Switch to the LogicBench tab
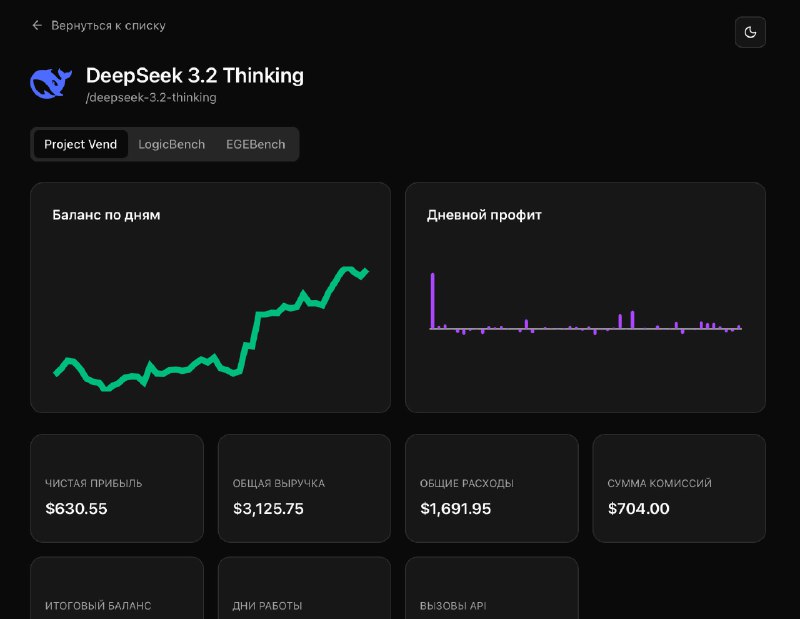The height and width of the screenshot is (619, 800). pyautogui.click(x=172, y=144)
